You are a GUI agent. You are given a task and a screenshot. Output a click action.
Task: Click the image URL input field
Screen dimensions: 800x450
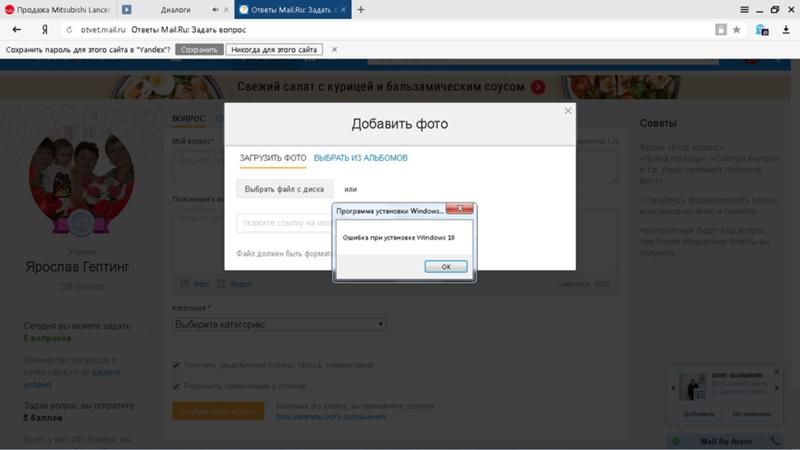point(284,223)
